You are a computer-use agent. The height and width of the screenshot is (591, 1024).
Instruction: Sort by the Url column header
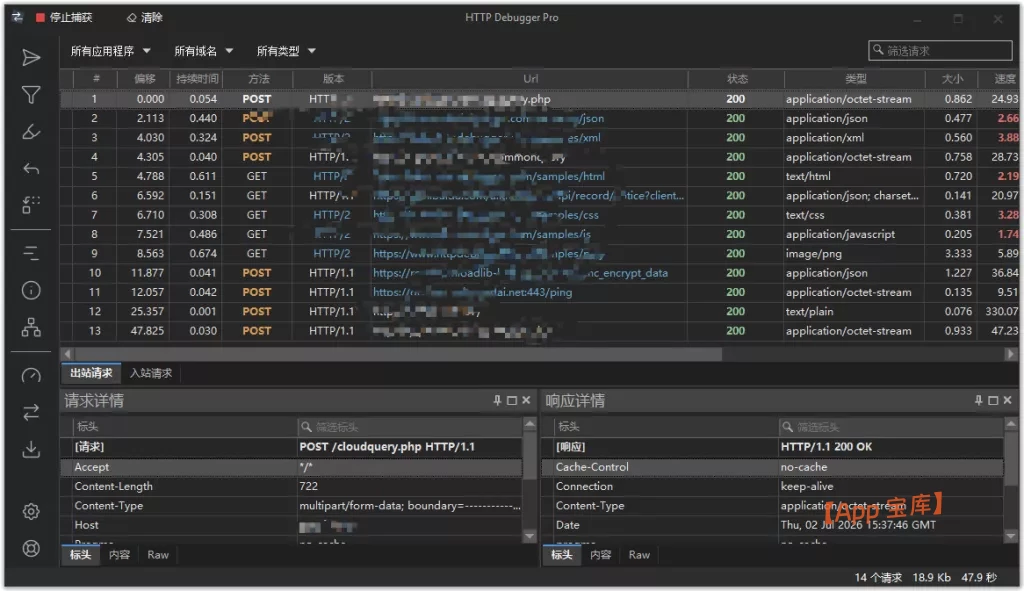[x=530, y=79]
